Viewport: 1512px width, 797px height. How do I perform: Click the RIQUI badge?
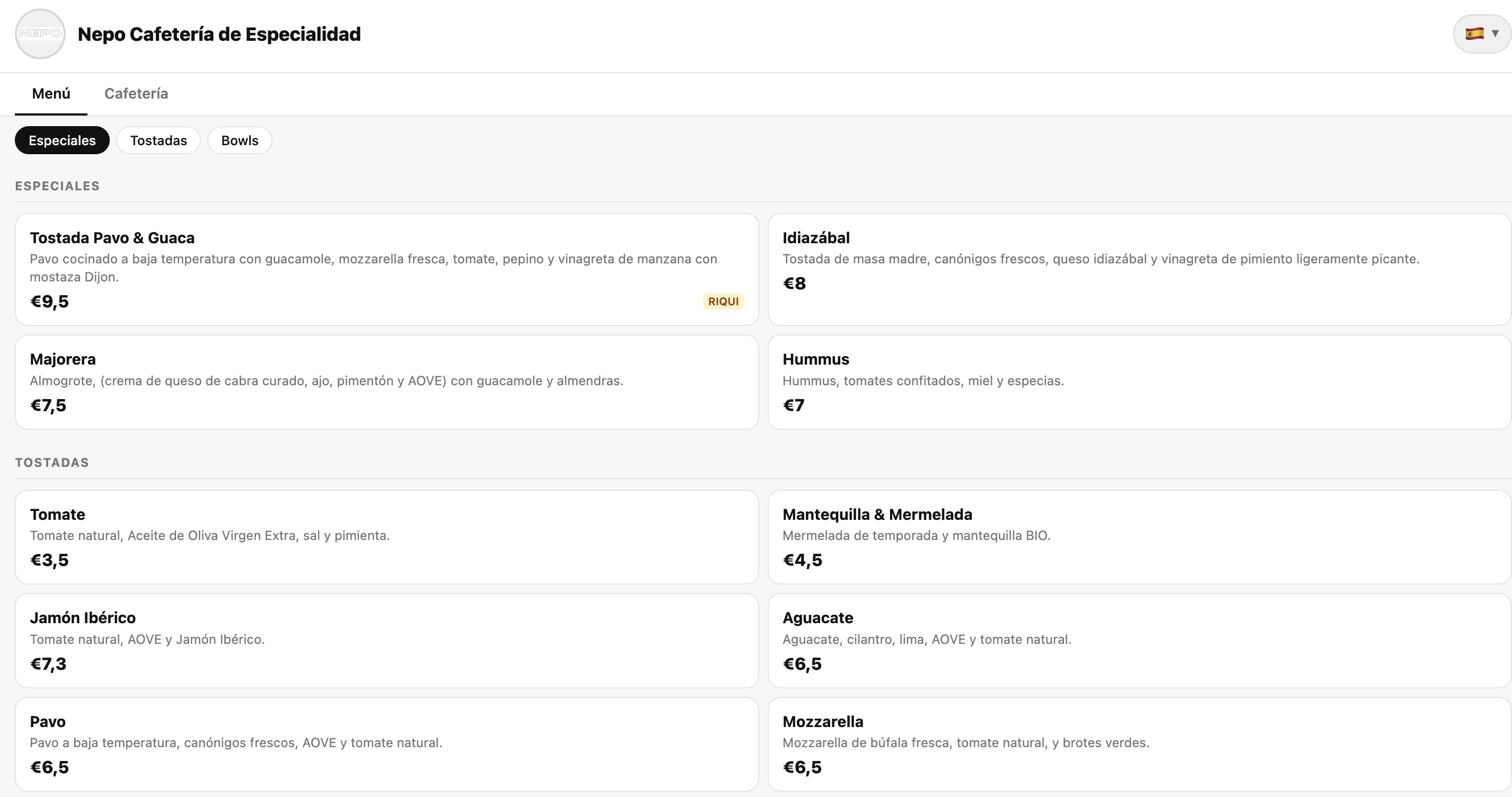coord(723,302)
